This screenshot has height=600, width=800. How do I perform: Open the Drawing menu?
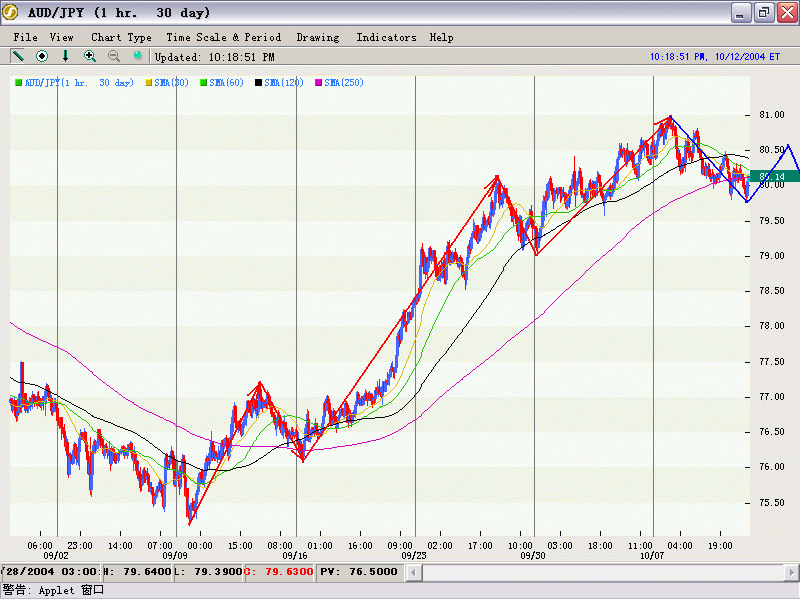tap(318, 37)
